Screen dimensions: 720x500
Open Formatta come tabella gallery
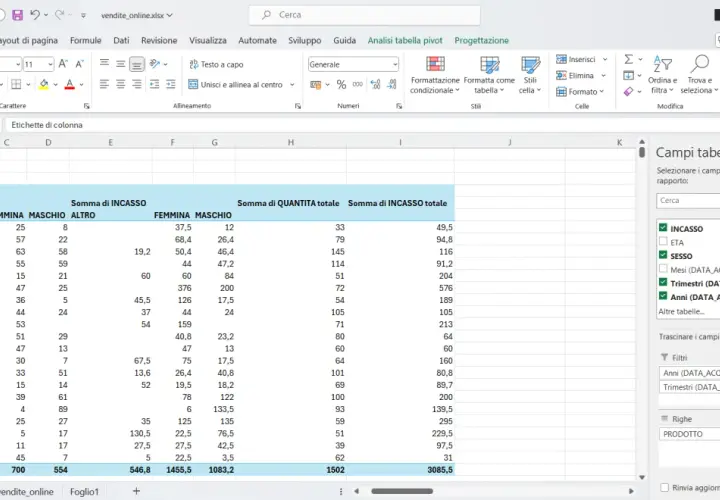(489, 75)
